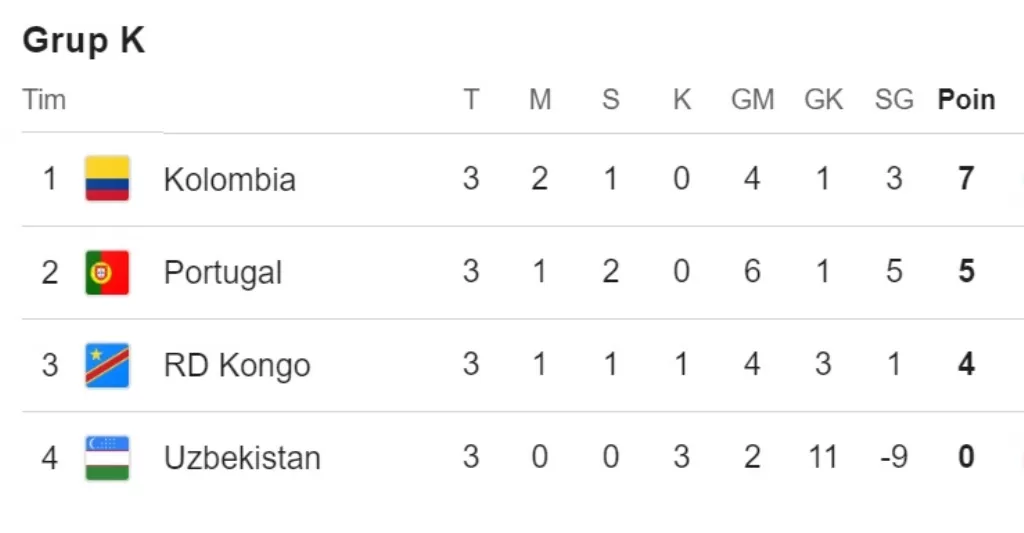Screen dimensions: 1024x533
Task: Click Uzbekistan's 11 goals conceded value
Action: click(823, 457)
